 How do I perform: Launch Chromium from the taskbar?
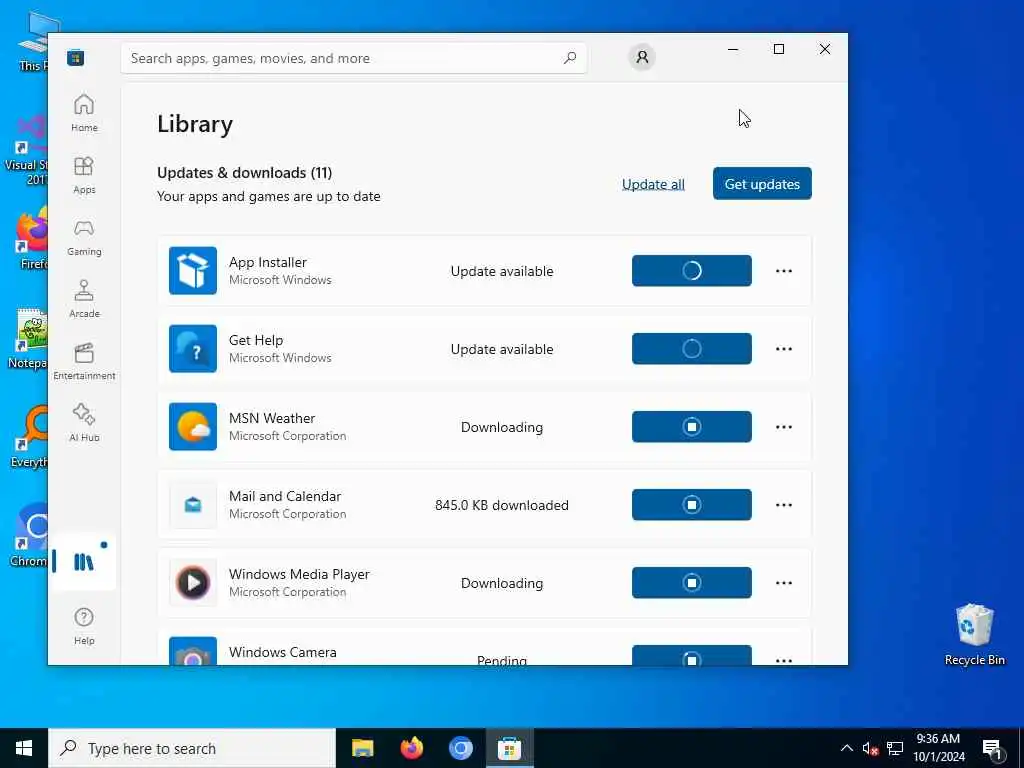click(460, 748)
